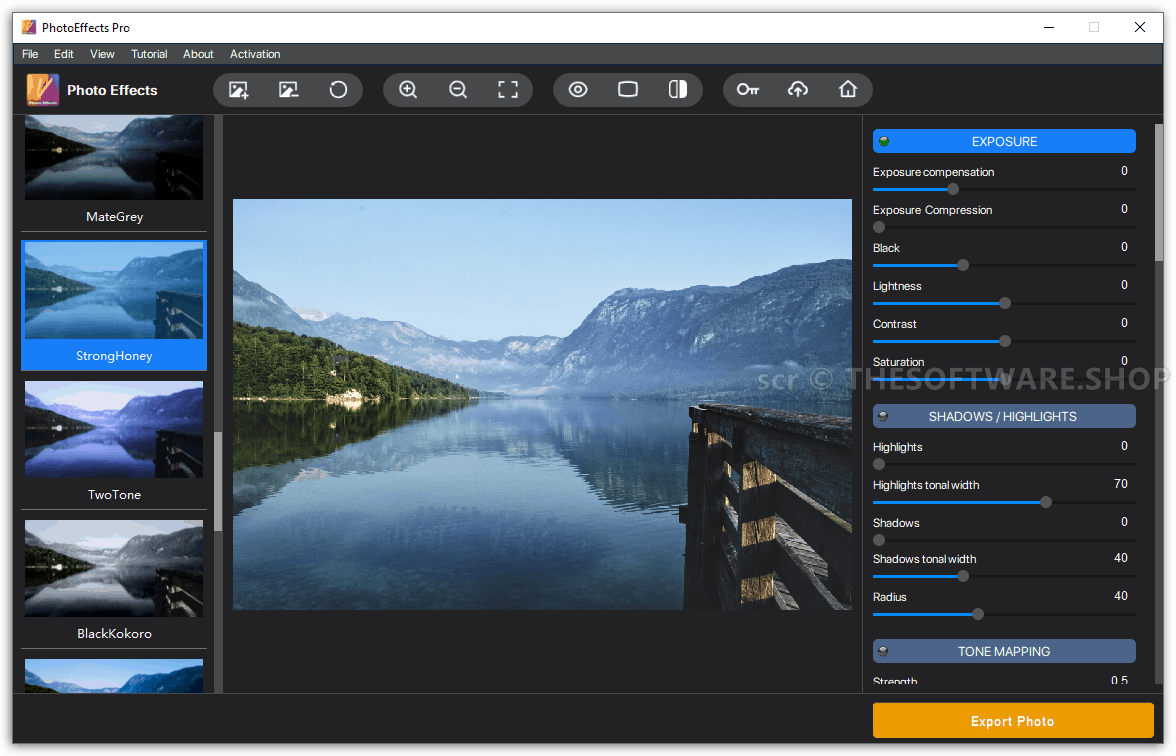This screenshot has width=1176, height=756.
Task: Expand the TONE MAPPING section header
Action: pos(1004,651)
